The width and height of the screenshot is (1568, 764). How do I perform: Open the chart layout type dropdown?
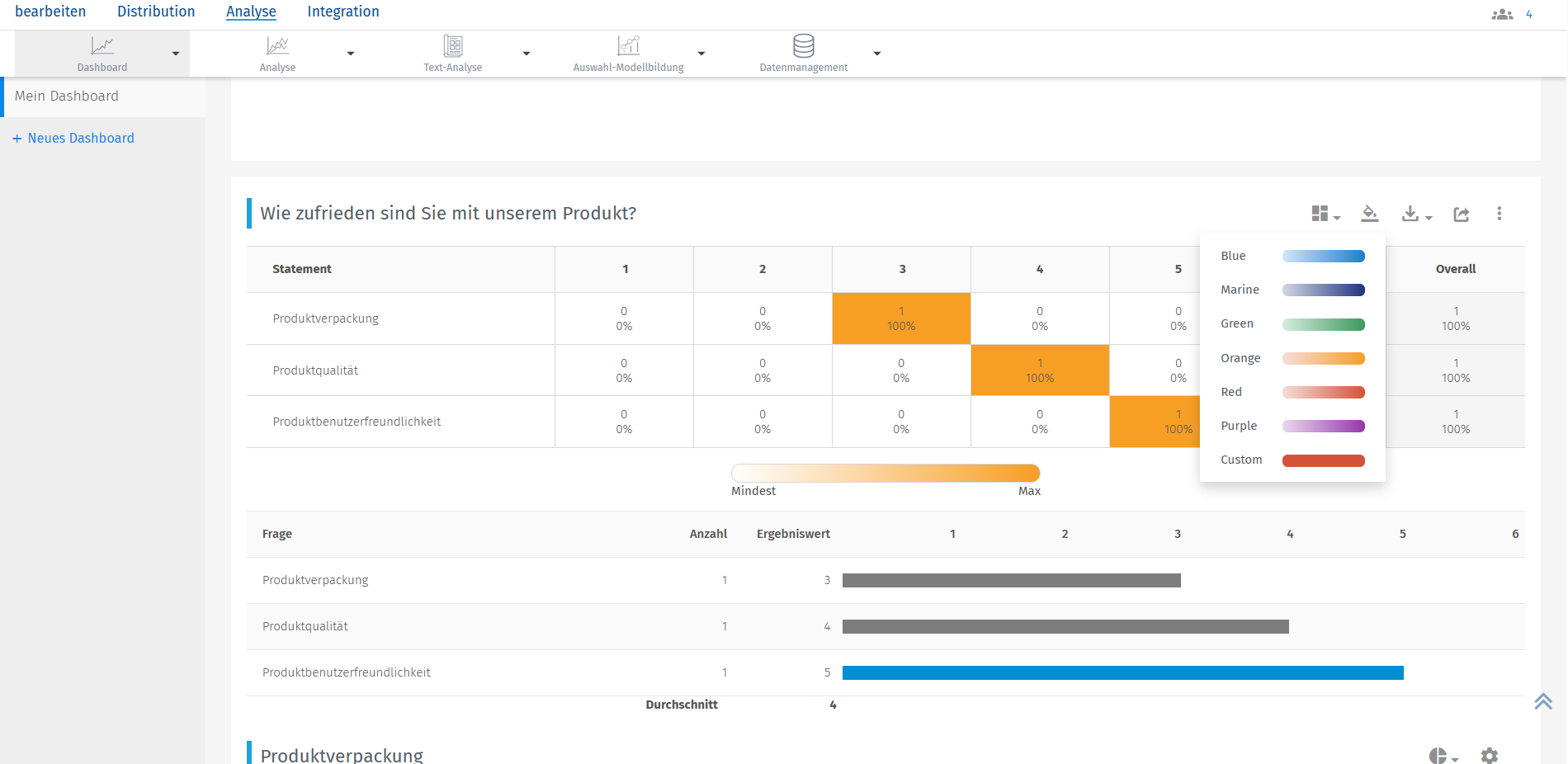tap(1325, 215)
